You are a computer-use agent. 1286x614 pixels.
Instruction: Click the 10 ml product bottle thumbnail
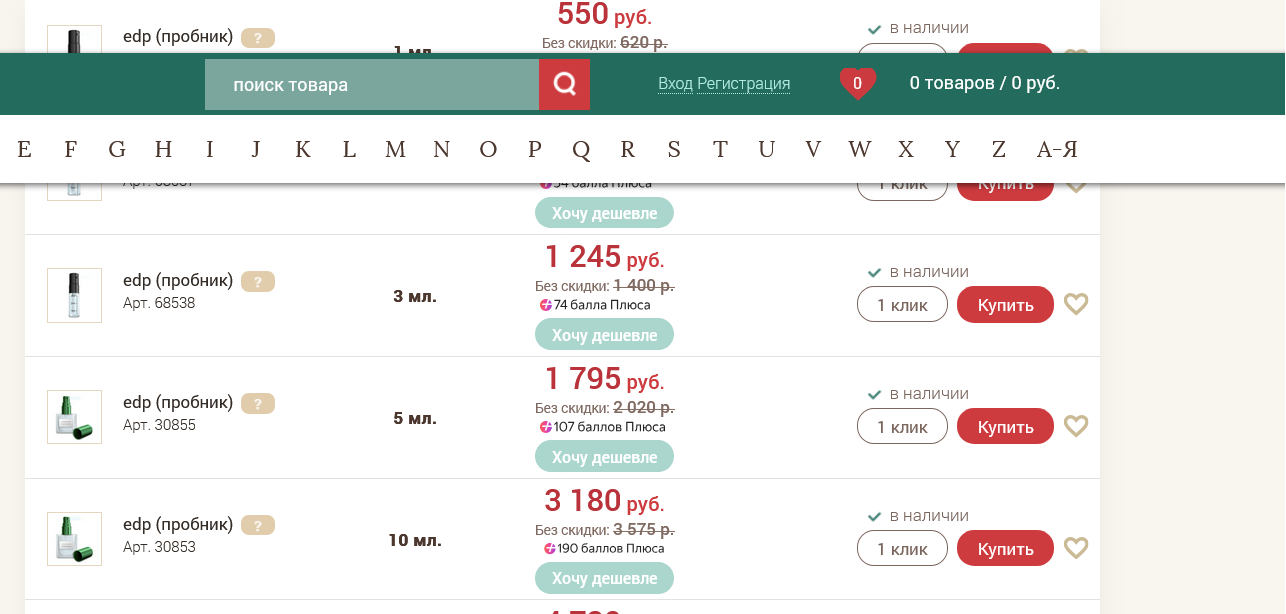[74, 539]
